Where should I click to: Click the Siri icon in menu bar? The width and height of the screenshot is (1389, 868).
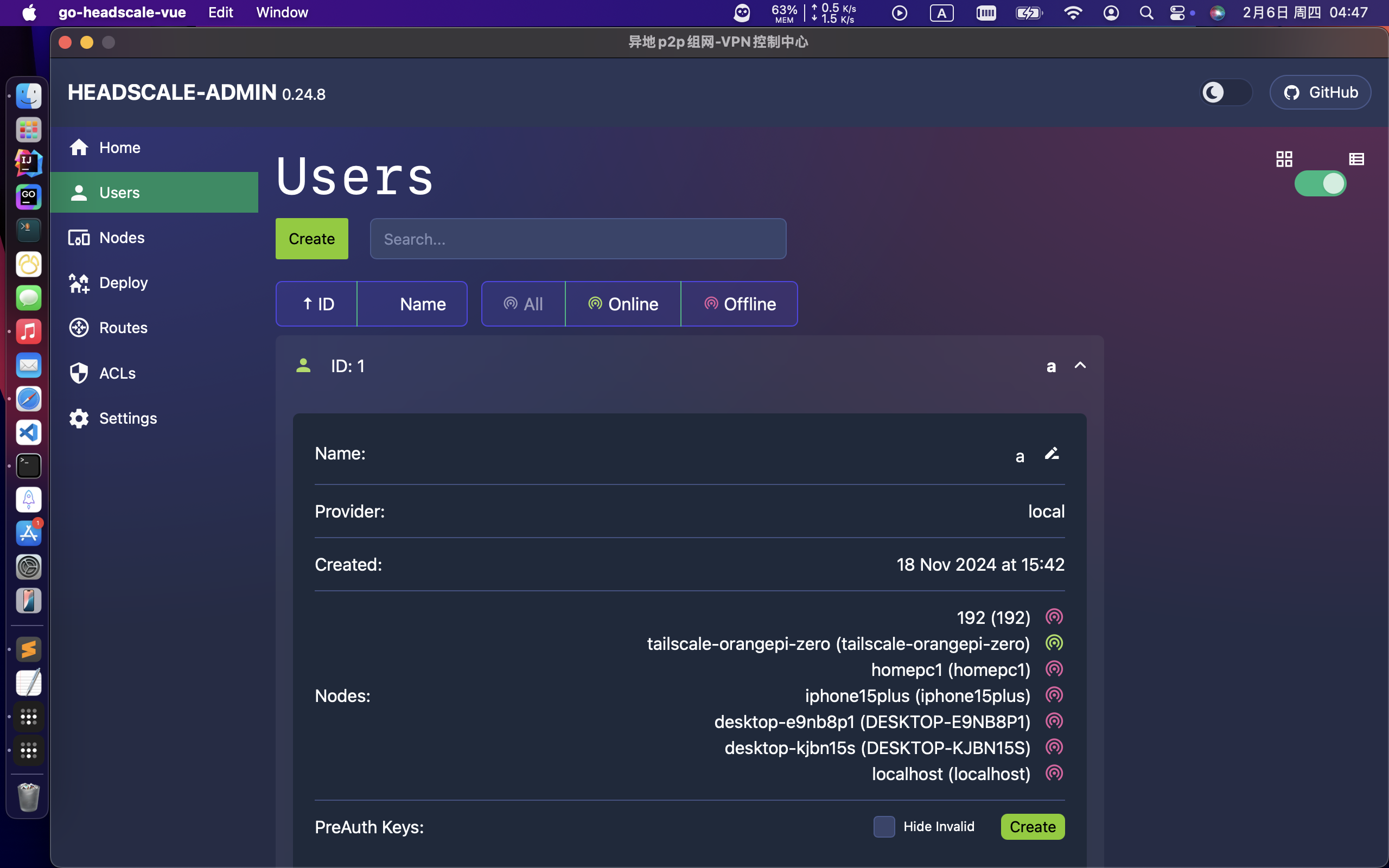coord(1218,12)
